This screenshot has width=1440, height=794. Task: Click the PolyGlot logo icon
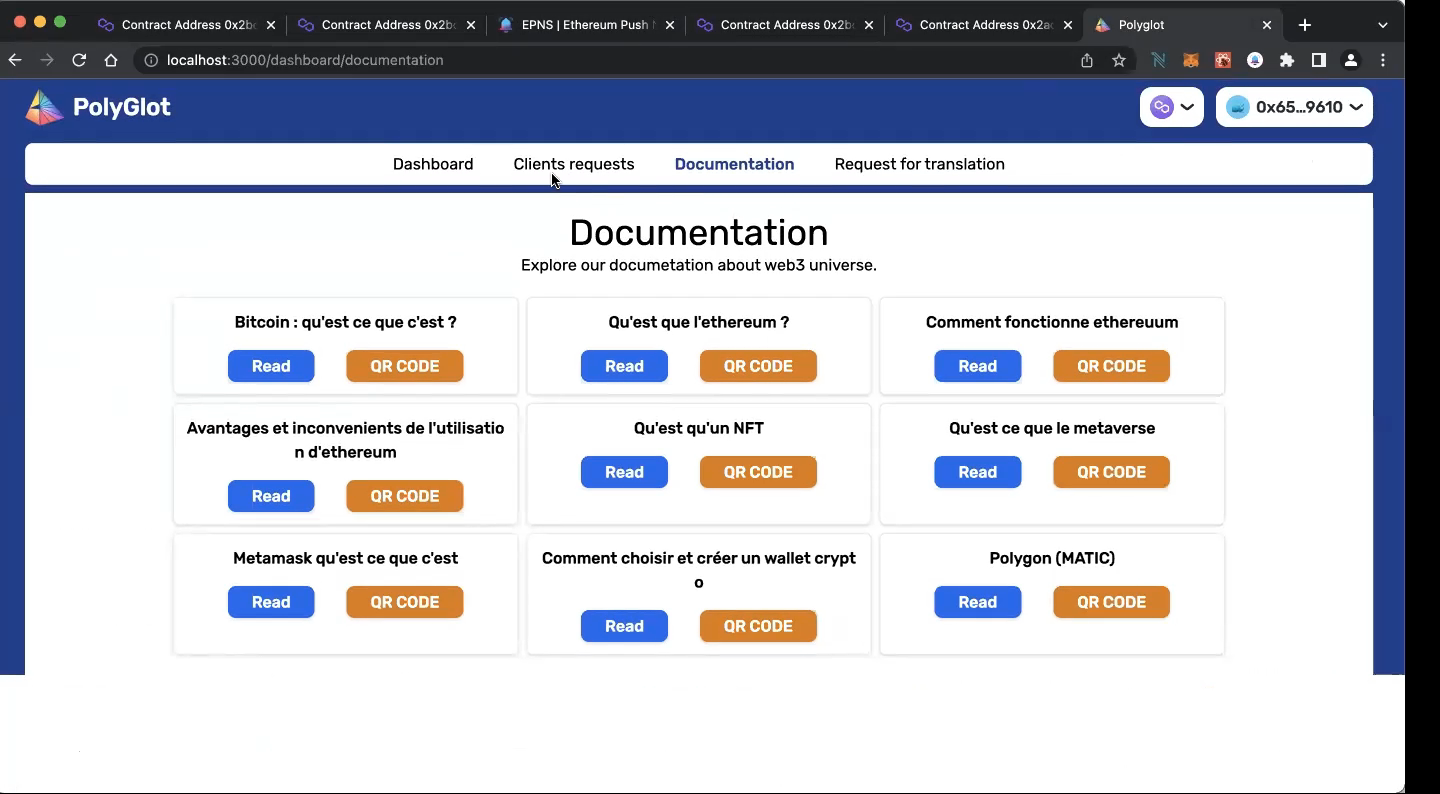(44, 107)
